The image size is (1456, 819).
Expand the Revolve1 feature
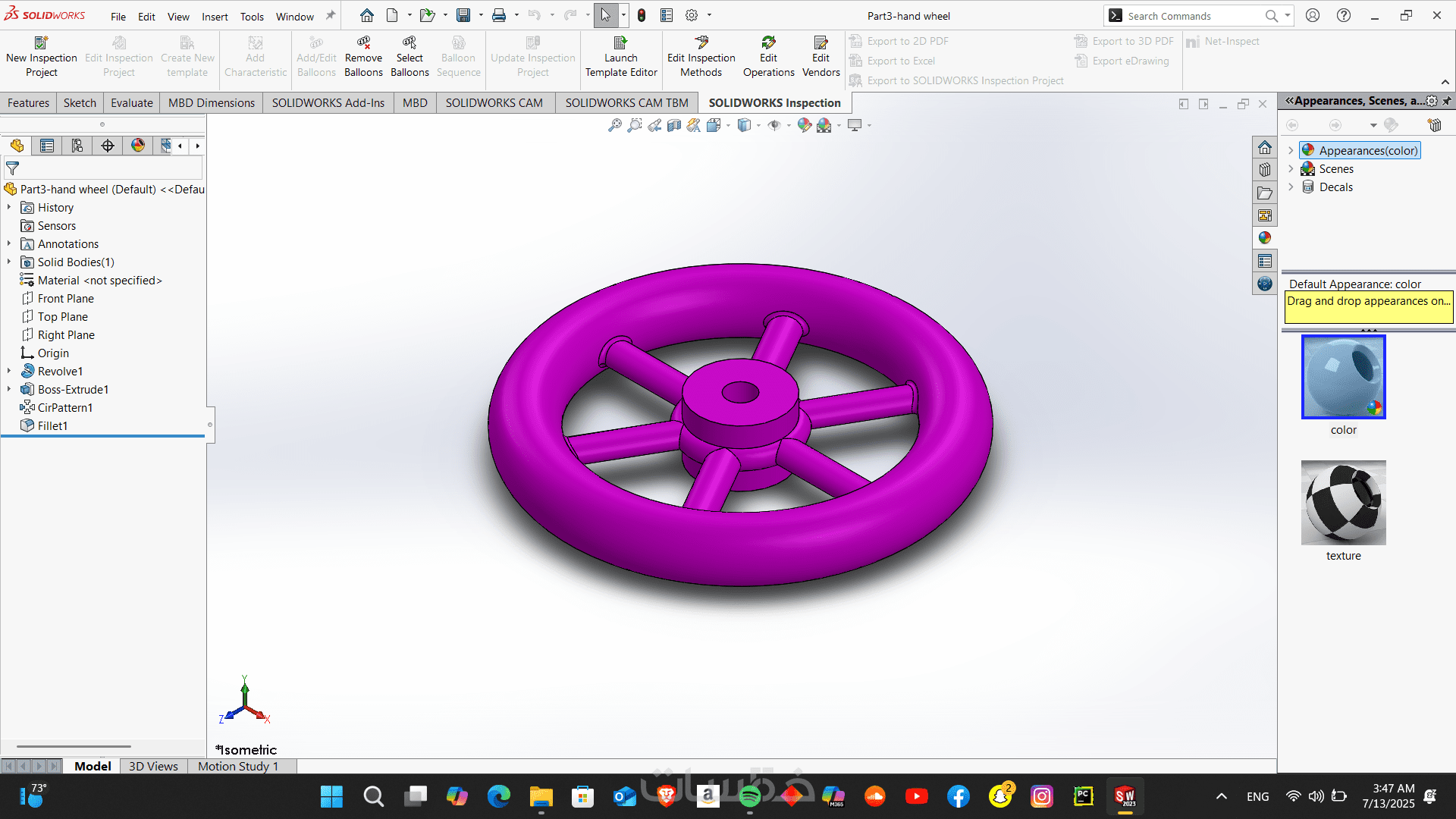[x=9, y=371]
